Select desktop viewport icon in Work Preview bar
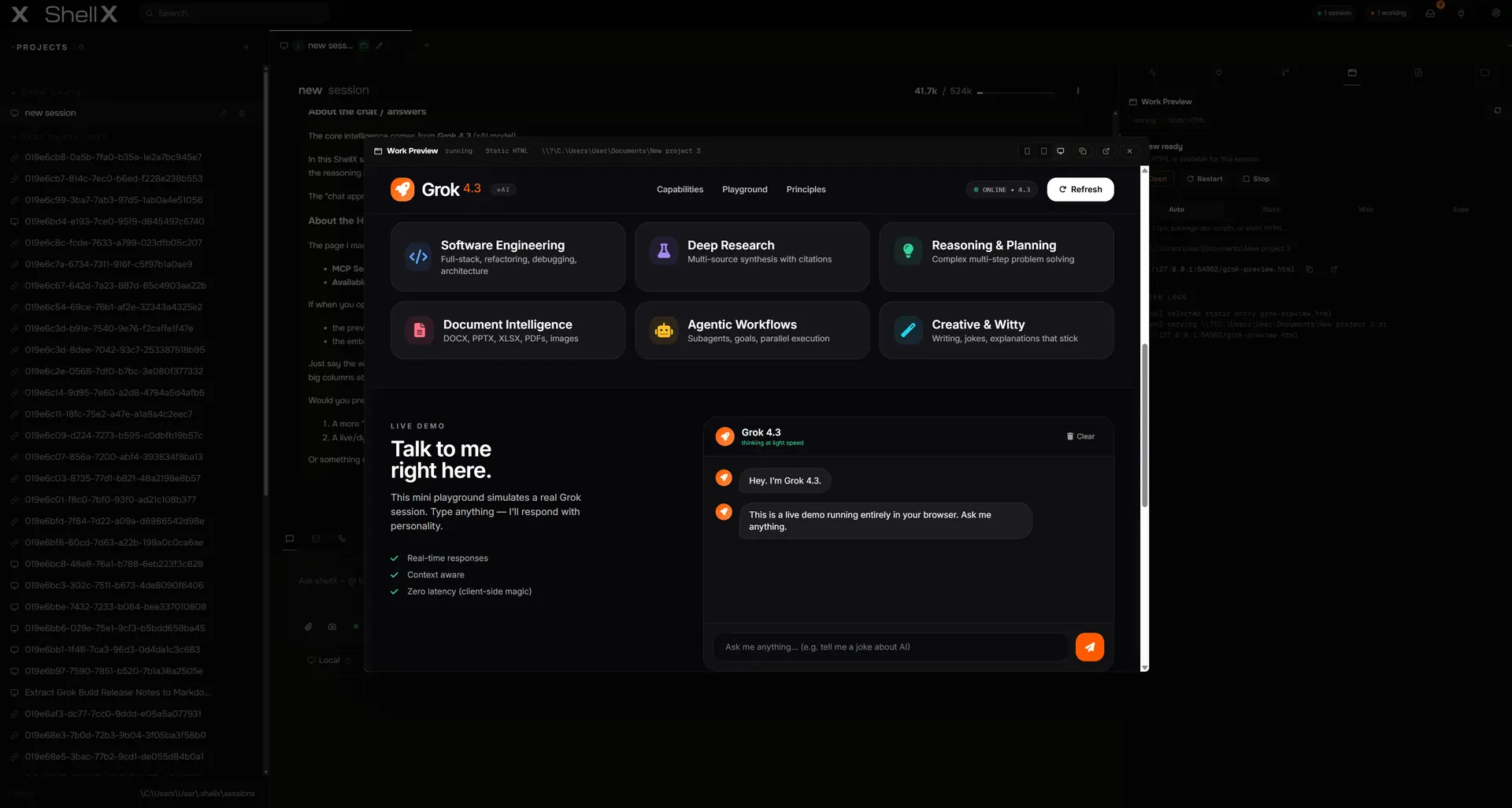Screen dimensions: 1512x808 click(1061, 151)
